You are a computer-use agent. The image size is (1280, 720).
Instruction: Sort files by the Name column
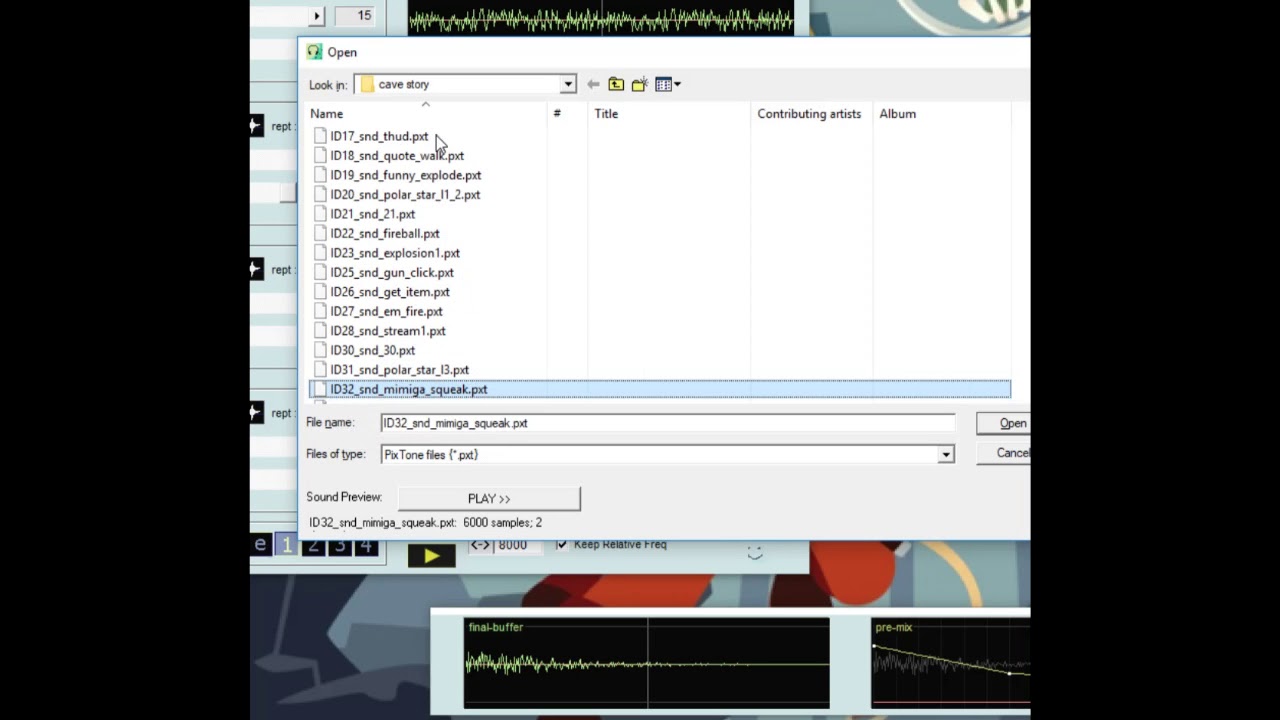pos(327,114)
